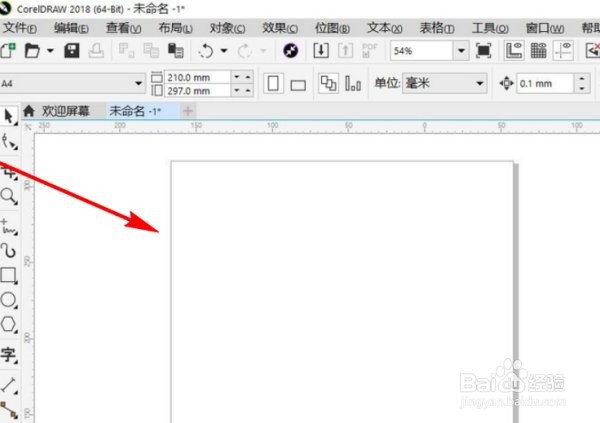Viewport: 600px width, 423px height.
Task: Click the Print icon
Action: 96,50
